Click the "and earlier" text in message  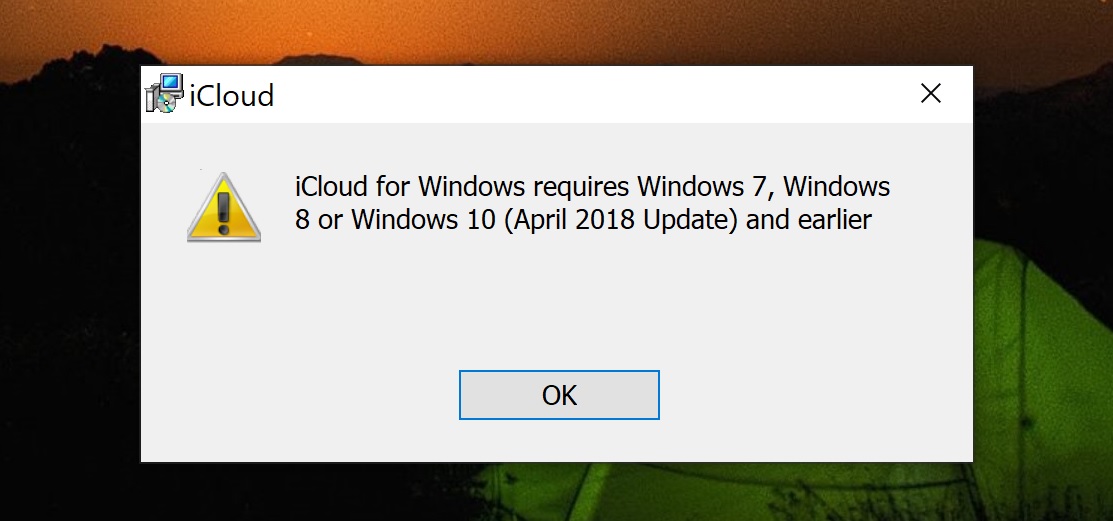pos(809,220)
